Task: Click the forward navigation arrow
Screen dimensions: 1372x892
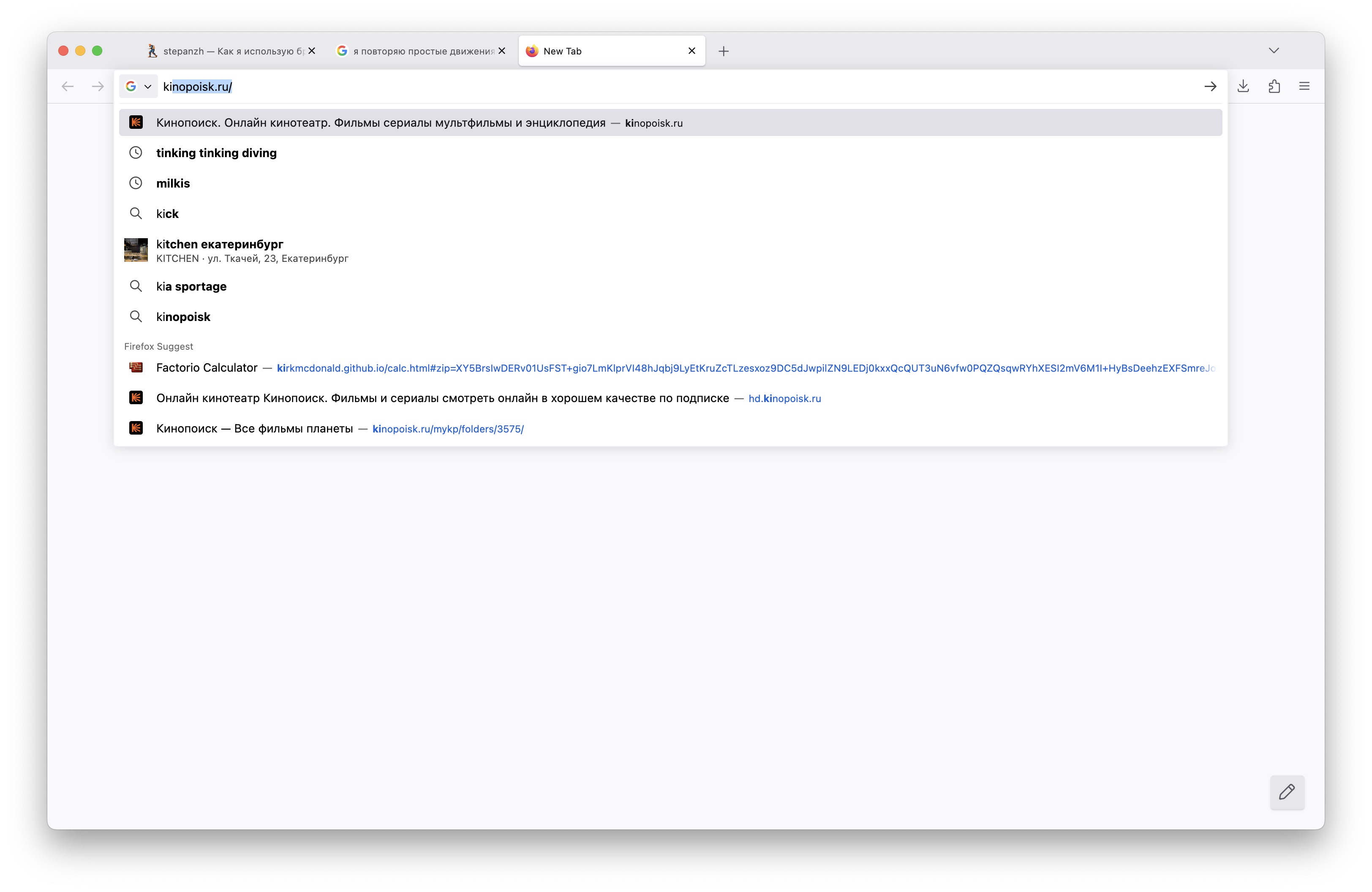Action: coord(98,87)
